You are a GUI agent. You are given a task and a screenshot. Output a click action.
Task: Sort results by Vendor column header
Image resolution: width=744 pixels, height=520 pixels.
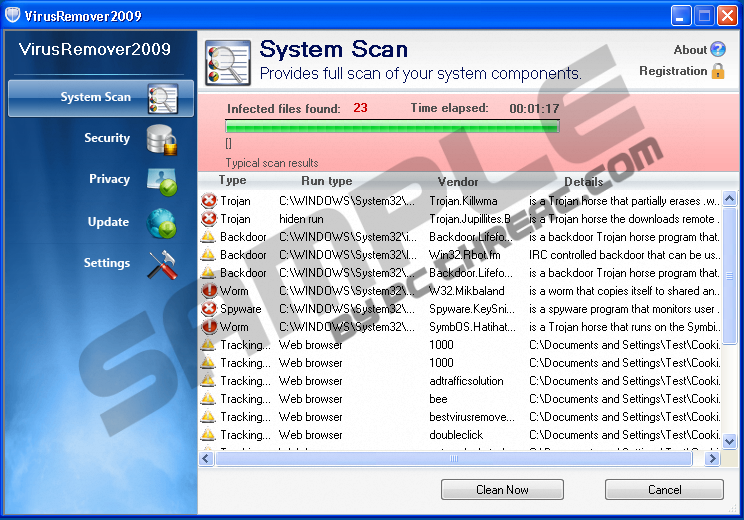pyautogui.click(x=458, y=182)
